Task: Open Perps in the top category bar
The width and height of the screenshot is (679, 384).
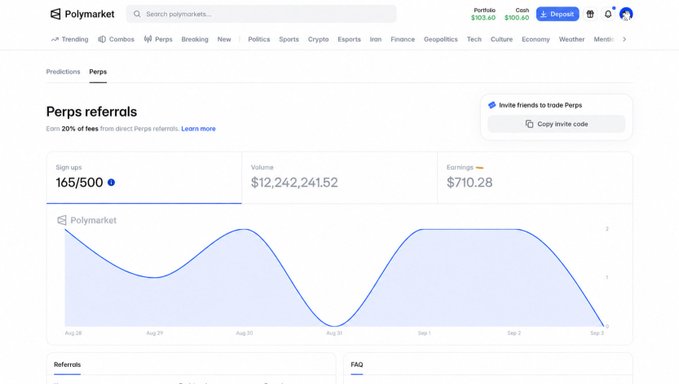Action: click(x=158, y=39)
